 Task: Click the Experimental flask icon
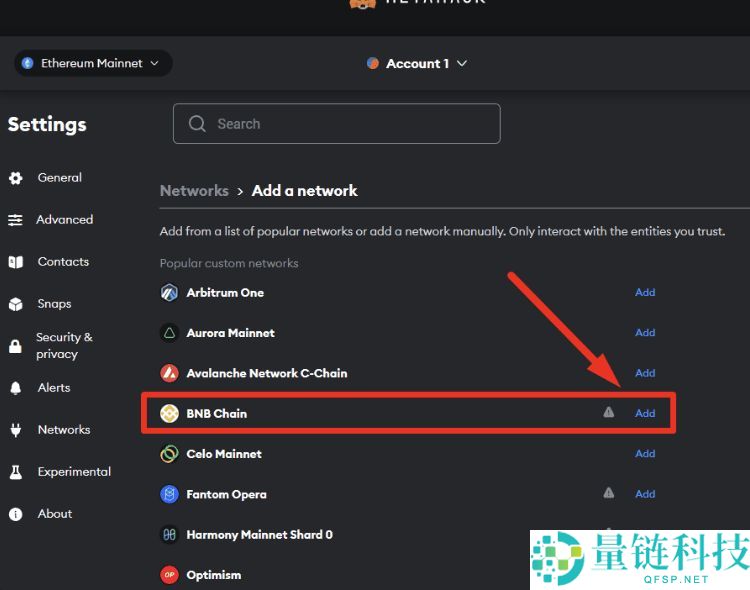[x=16, y=472]
